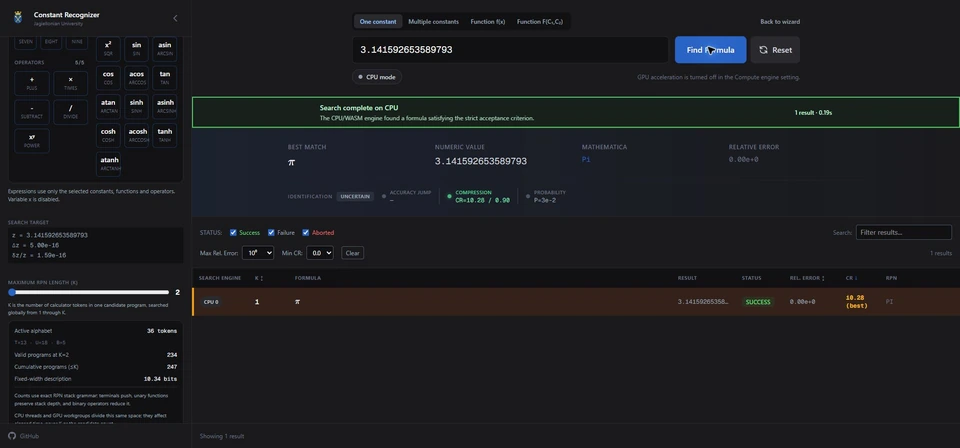Open the GitHub link icon
The height and width of the screenshot is (448, 960).
[12, 436]
